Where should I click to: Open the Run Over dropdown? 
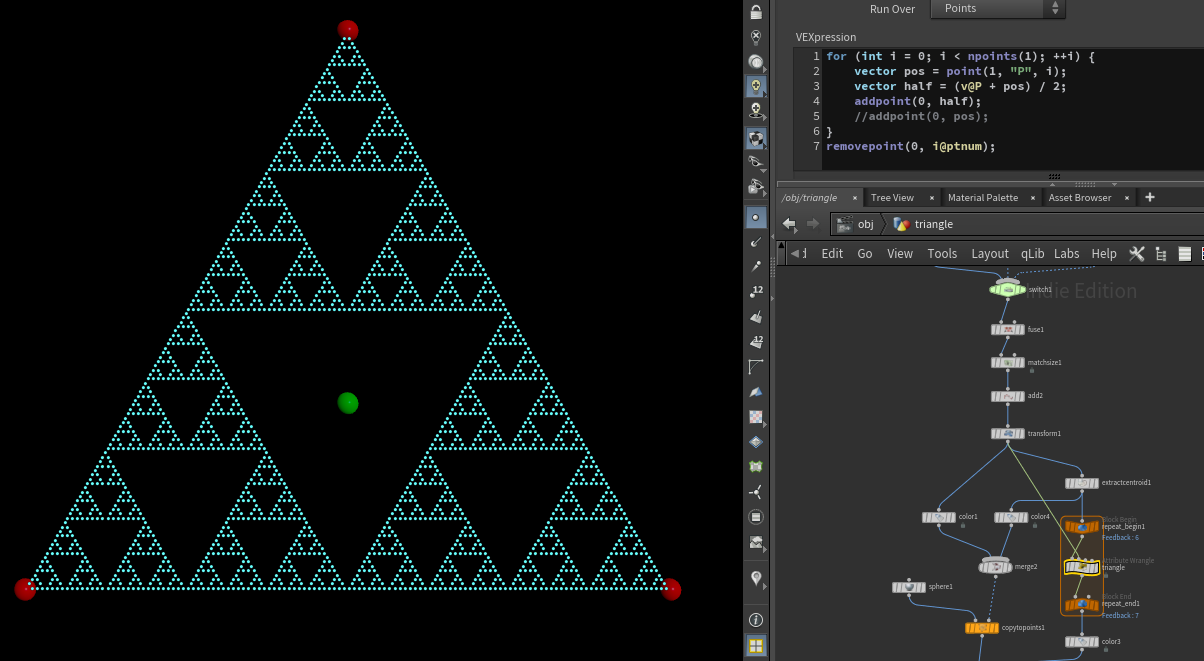coord(997,9)
